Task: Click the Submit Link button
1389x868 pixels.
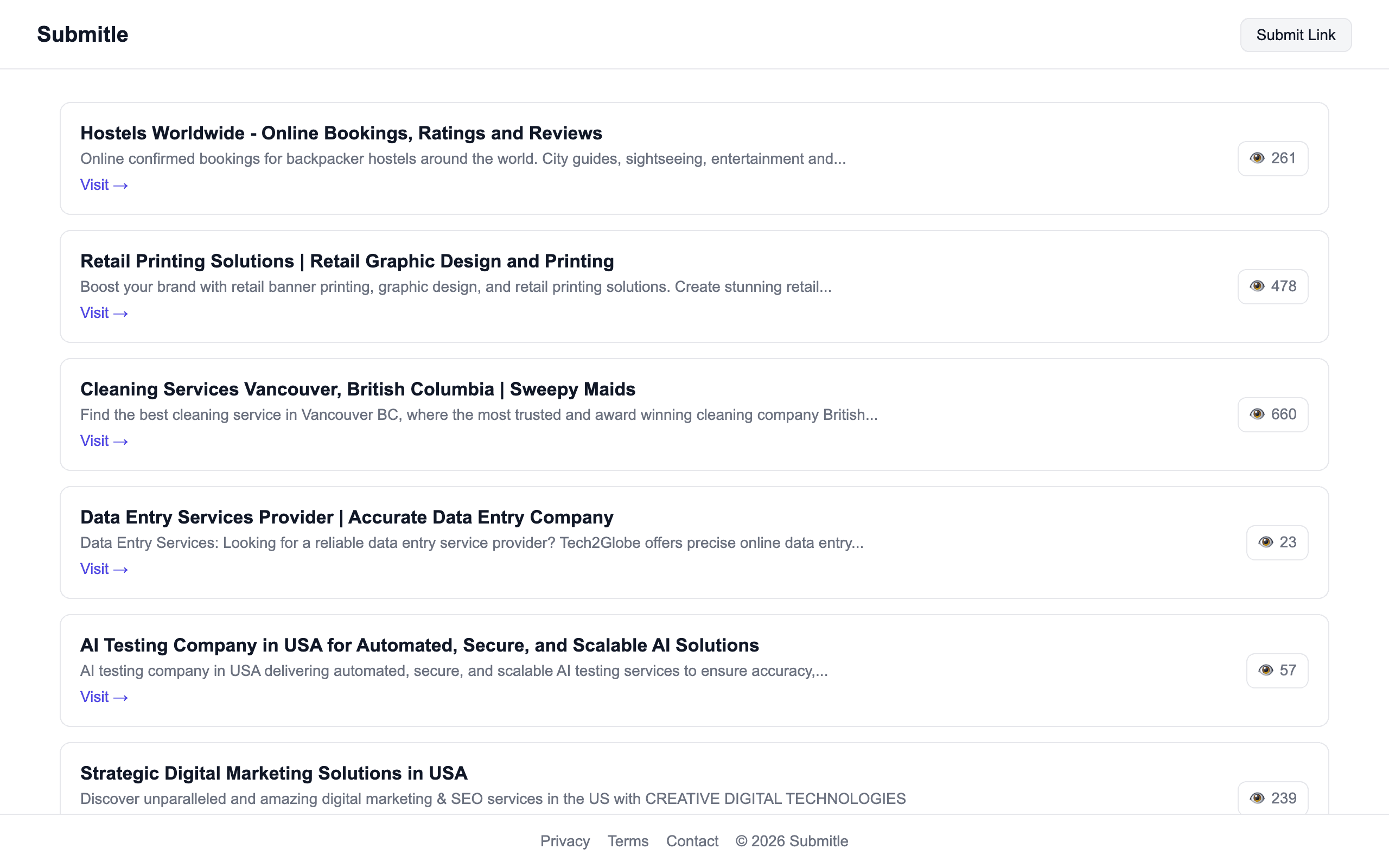Action: (x=1296, y=34)
